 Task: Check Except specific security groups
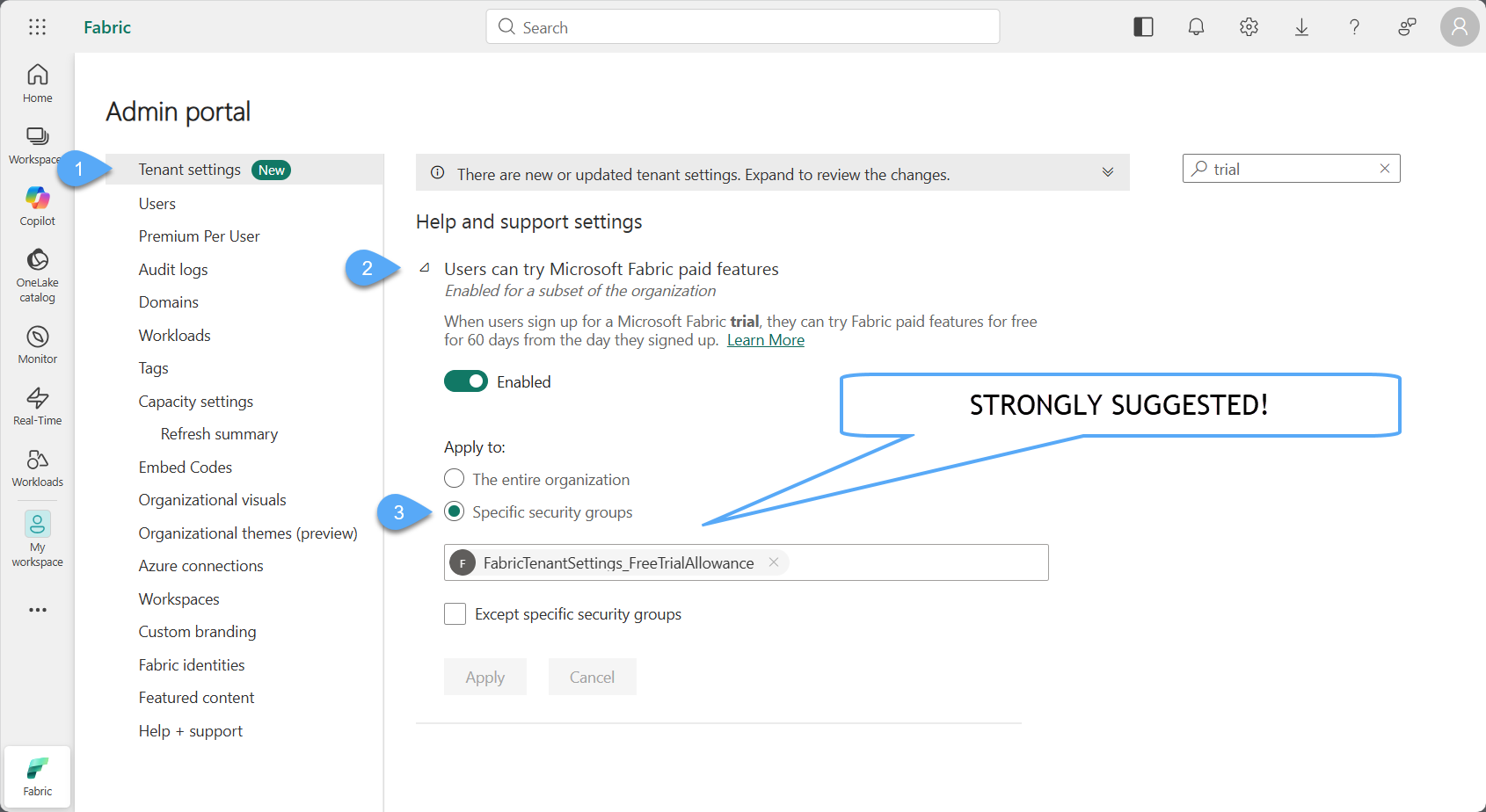455,613
